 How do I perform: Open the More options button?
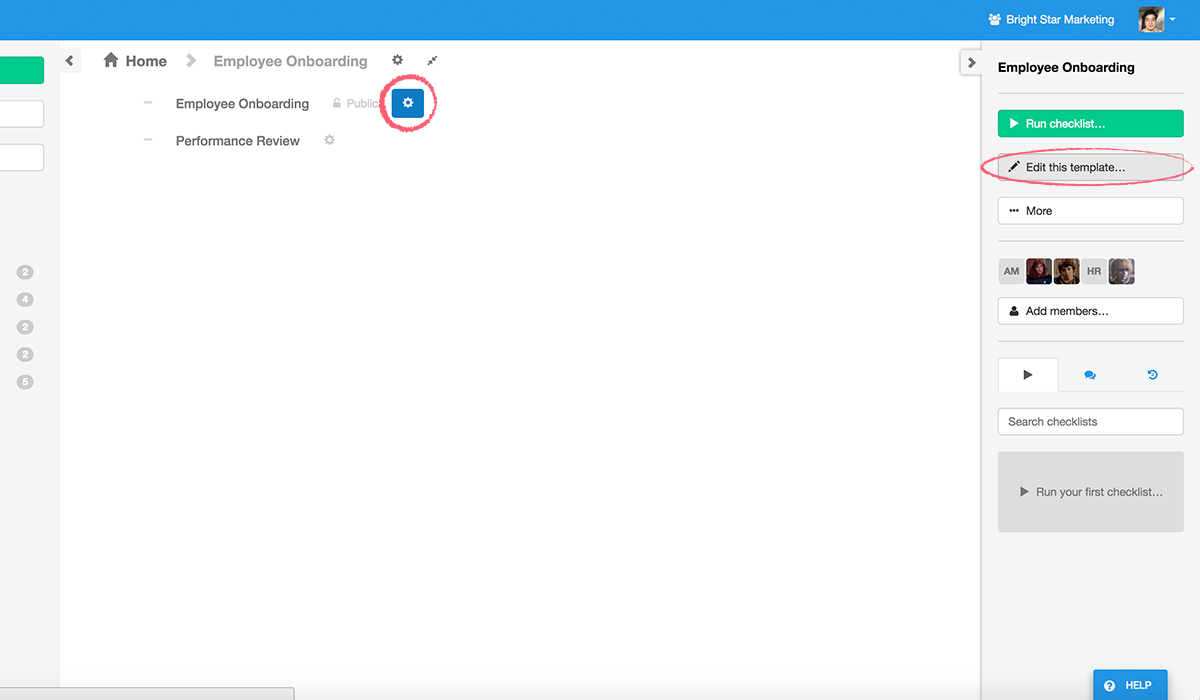click(x=1091, y=211)
